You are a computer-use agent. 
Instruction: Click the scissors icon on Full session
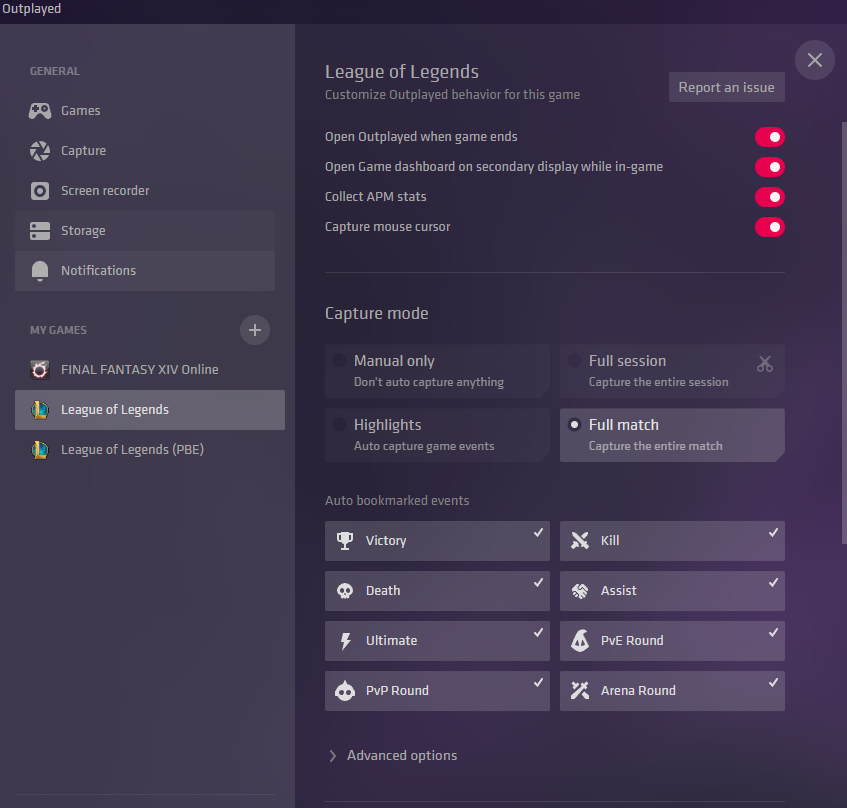pyautogui.click(x=765, y=363)
